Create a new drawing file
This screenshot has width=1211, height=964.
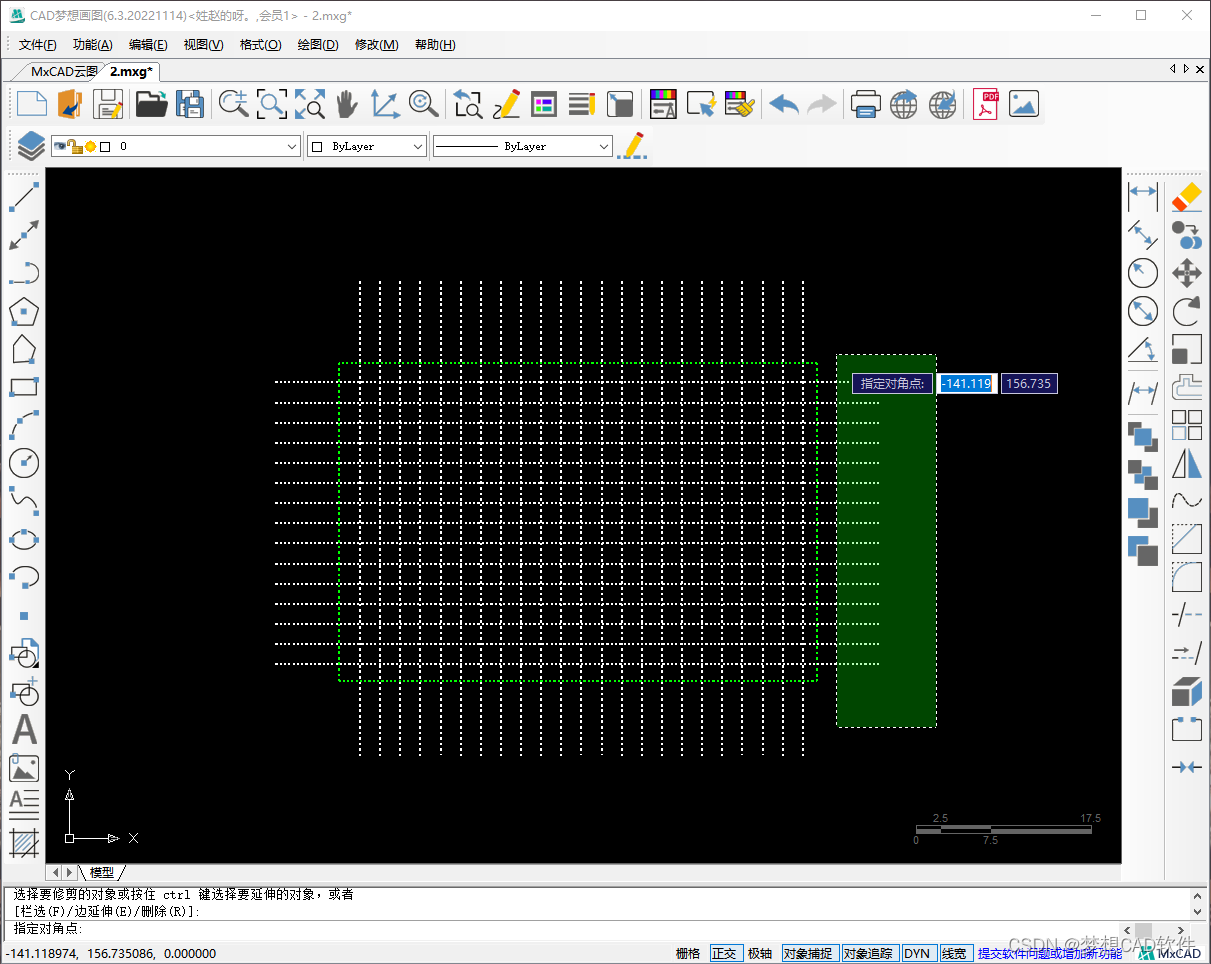click(32, 104)
